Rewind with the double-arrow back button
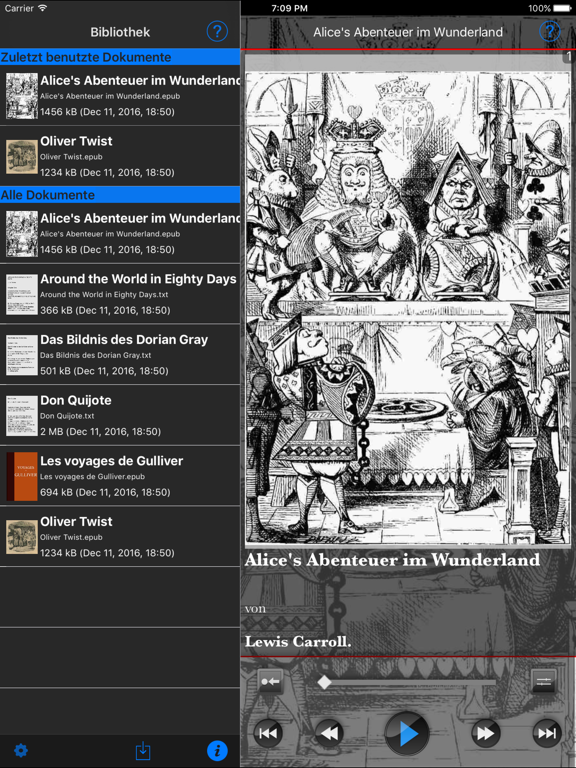Viewport: 576px width, 768px height. 329,733
